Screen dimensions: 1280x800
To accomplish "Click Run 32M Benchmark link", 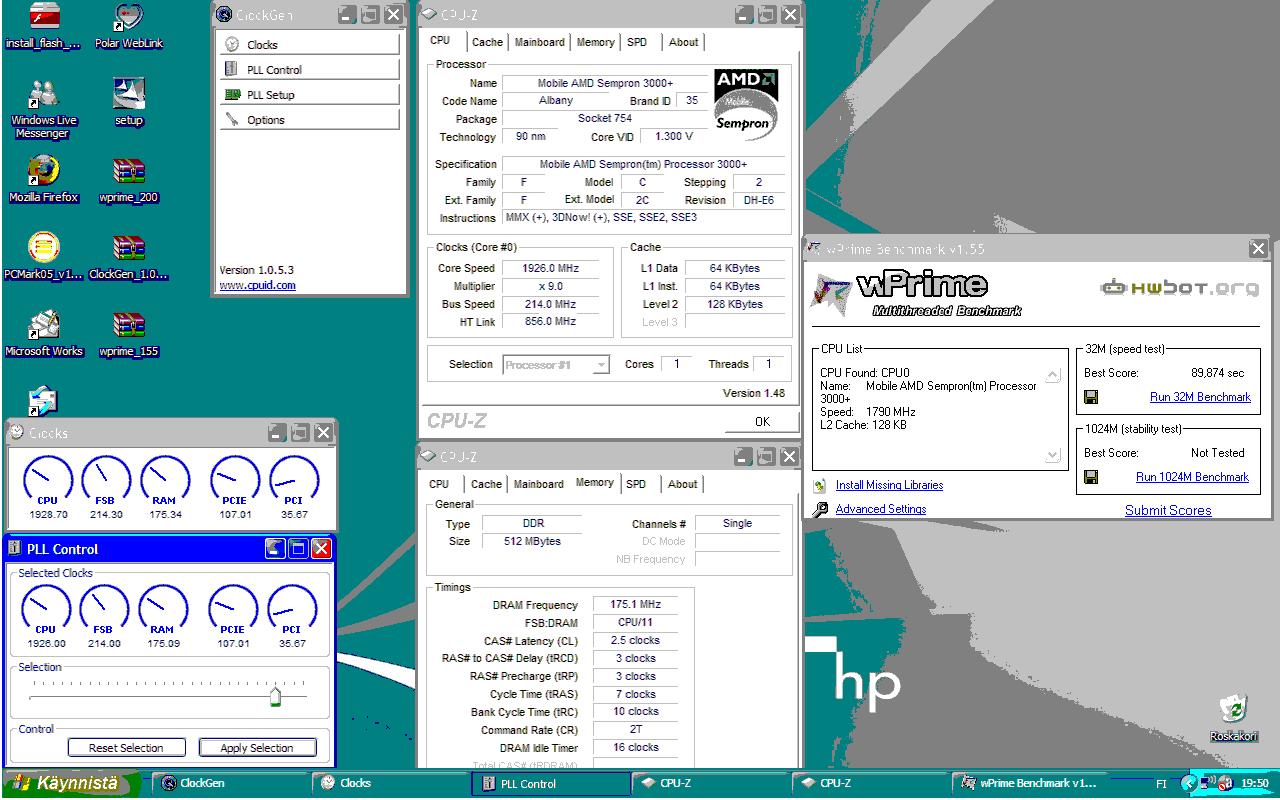I will click(1200, 397).
